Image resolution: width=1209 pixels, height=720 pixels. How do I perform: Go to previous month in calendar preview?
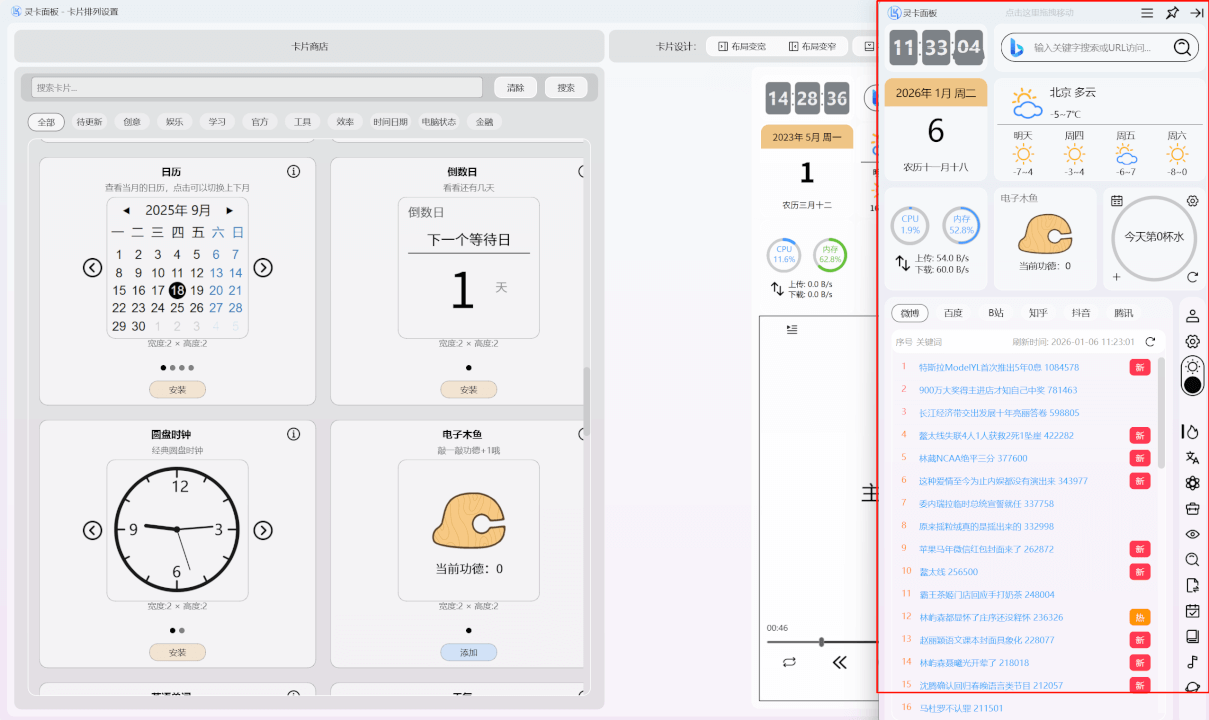coord(126,211)
